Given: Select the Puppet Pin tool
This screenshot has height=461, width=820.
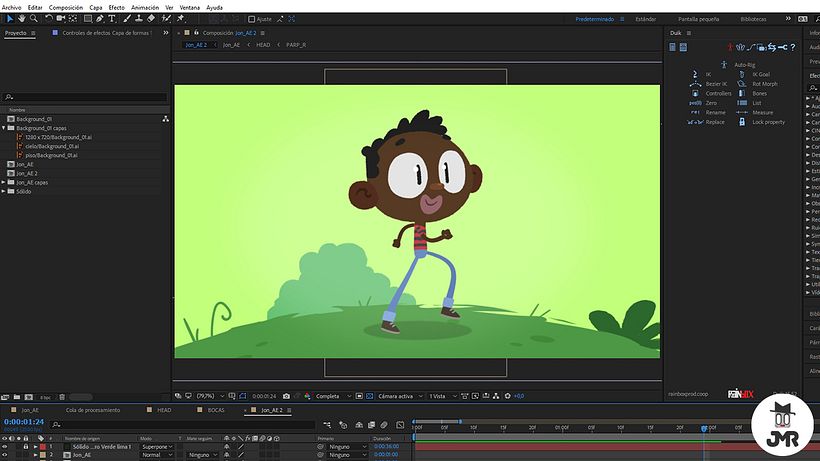Looking at the screenshot, I should pos(181,19).
